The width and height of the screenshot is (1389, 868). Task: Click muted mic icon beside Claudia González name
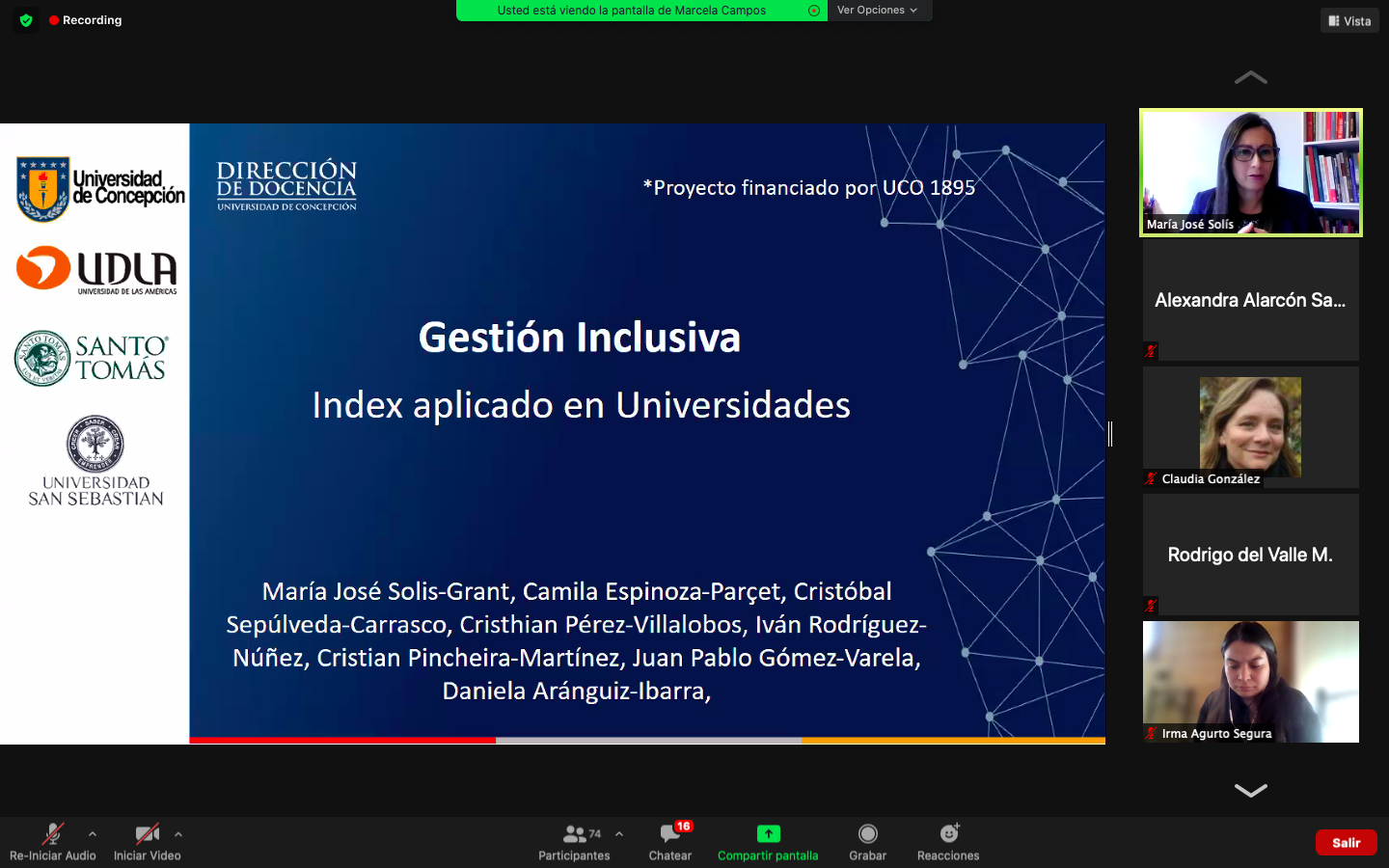(1151, 478)
